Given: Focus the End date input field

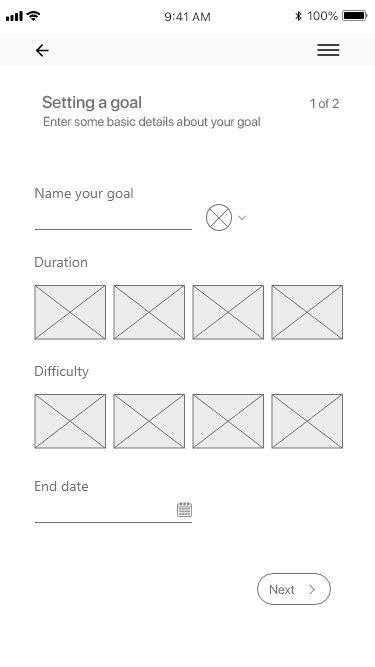Looking at the screenshot, I should pyautogui.click(x=113, y=510).
